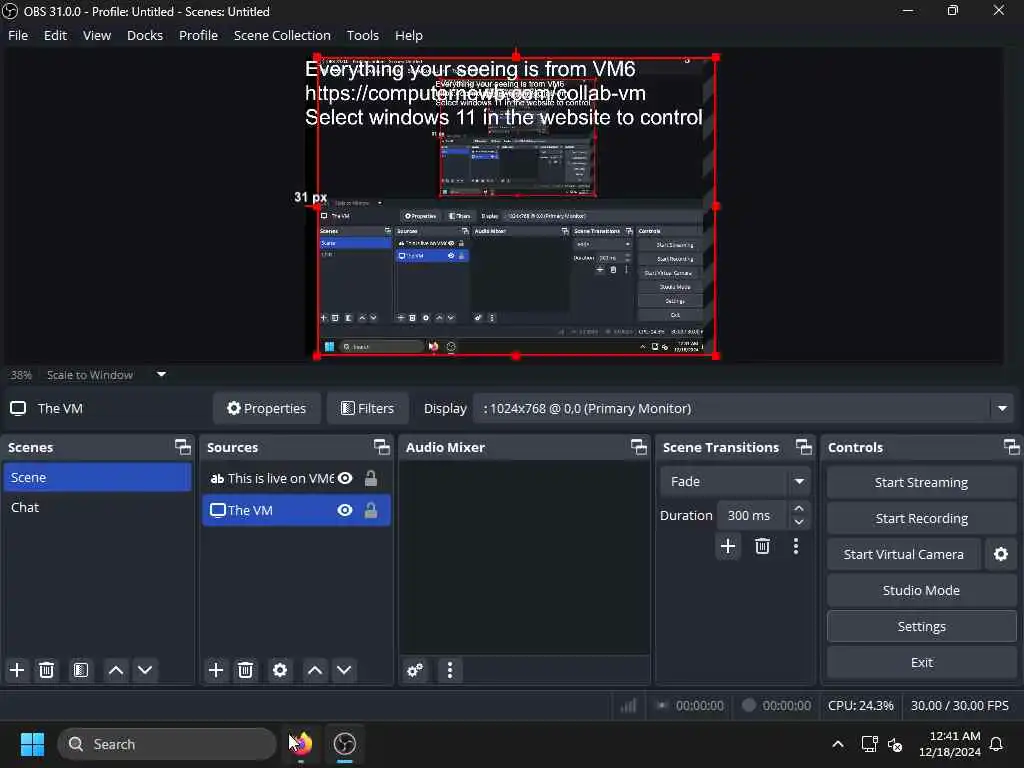The width and height of the screenshot is (1024, 768).
Task: Click OBS Studio taskbar icon
Action: tap(344, 744)
